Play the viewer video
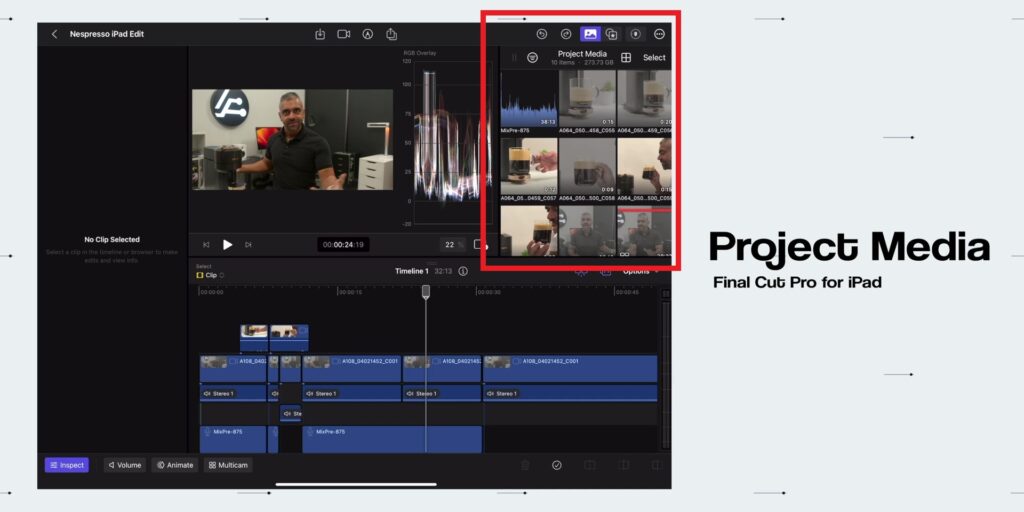Screen dimensions: 1024x512 pyautogui.click(x=227, y=245)
